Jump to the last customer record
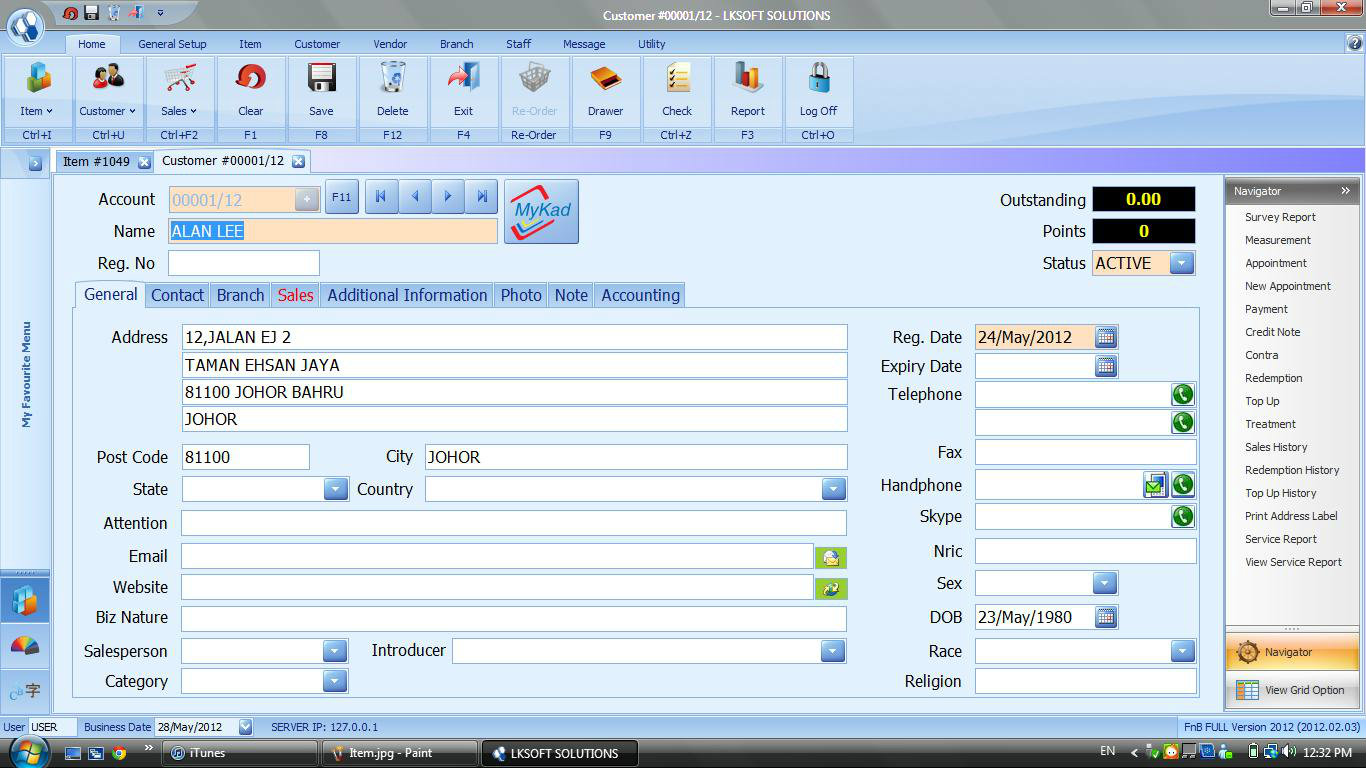This screenshot has height=768, width=1366. coord(481,197)
